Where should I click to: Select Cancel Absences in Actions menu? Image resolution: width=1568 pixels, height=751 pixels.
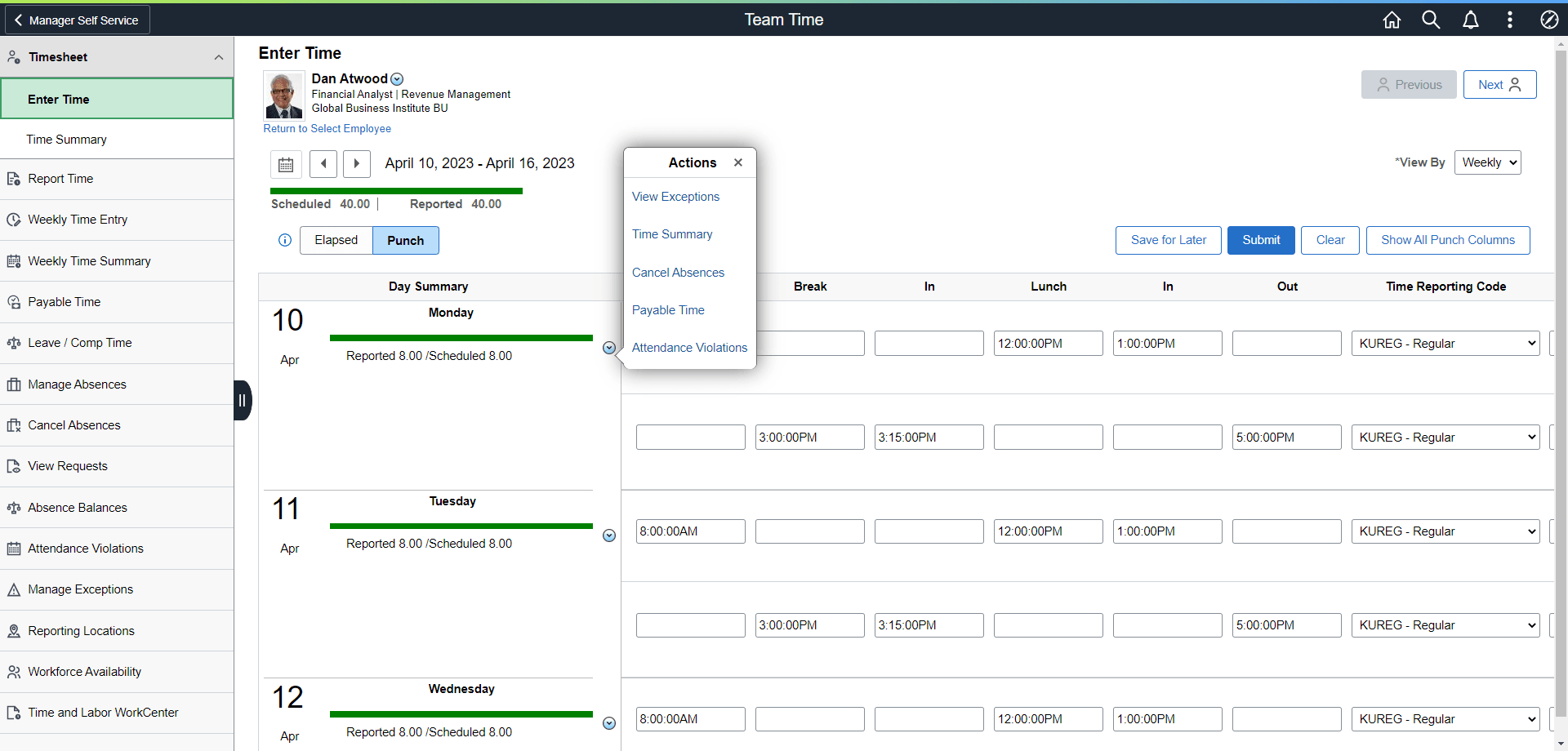click(x=678, y=273)
